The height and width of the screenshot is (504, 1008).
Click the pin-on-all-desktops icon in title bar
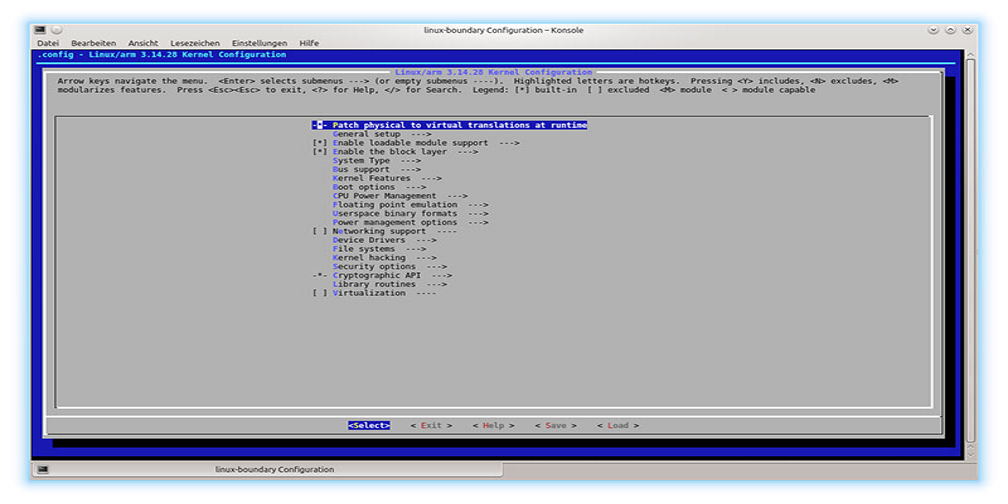[x=57, y=30]
